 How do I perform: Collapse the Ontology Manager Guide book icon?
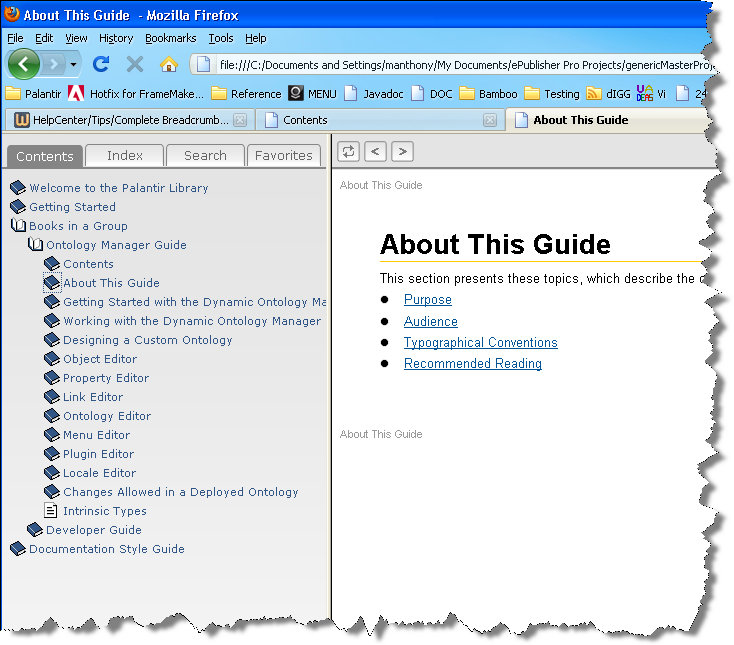tap(35, 245)
